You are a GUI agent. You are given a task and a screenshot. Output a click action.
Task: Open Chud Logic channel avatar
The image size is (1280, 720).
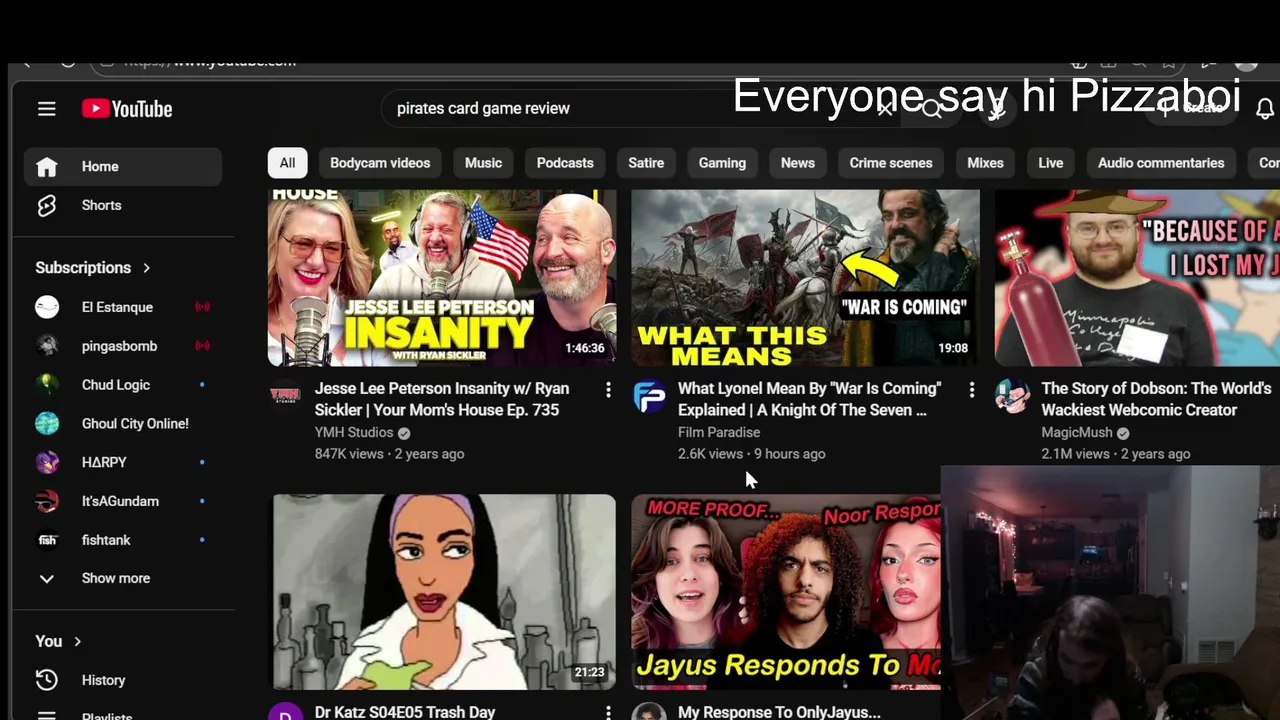[x=47, y=385]
